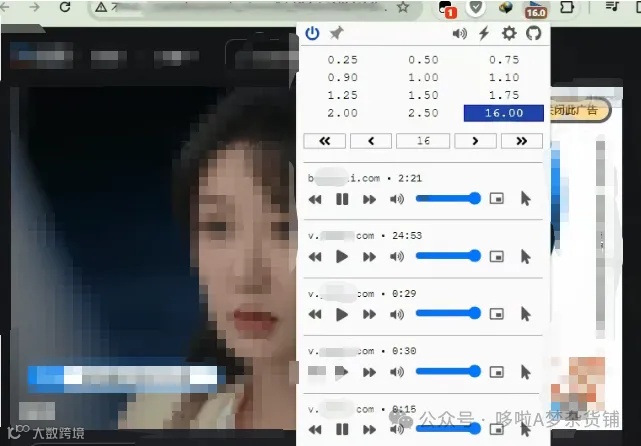The width and height of the screenshot is (641, 446).
Task: Set playback speed to 2.00
Action: (343, 113)
